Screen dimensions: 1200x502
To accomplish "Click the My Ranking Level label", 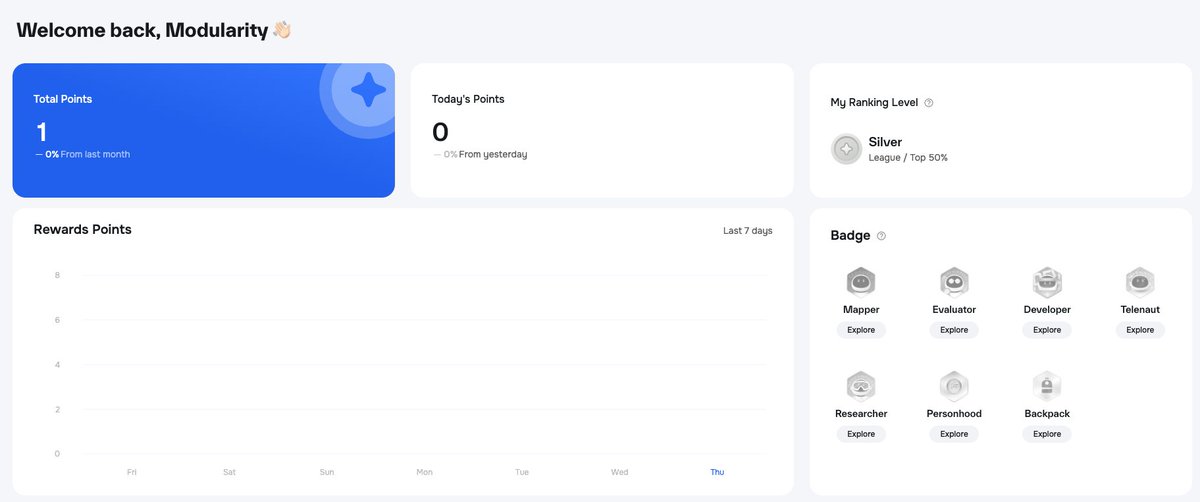I will click(x=874, y=103).
